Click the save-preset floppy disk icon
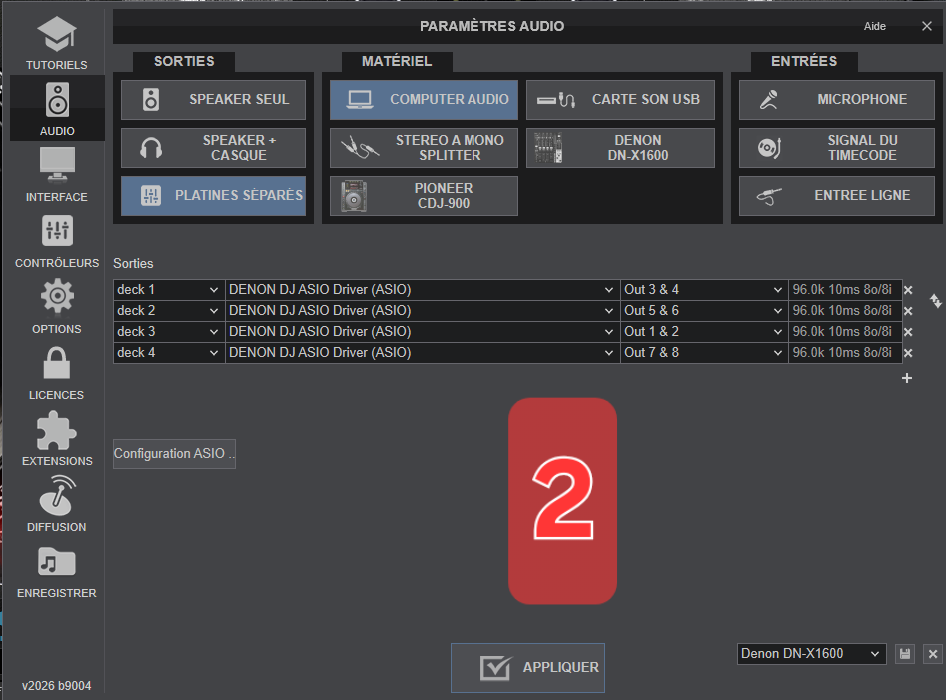The image size is (946, 700). tap(905, 654)
